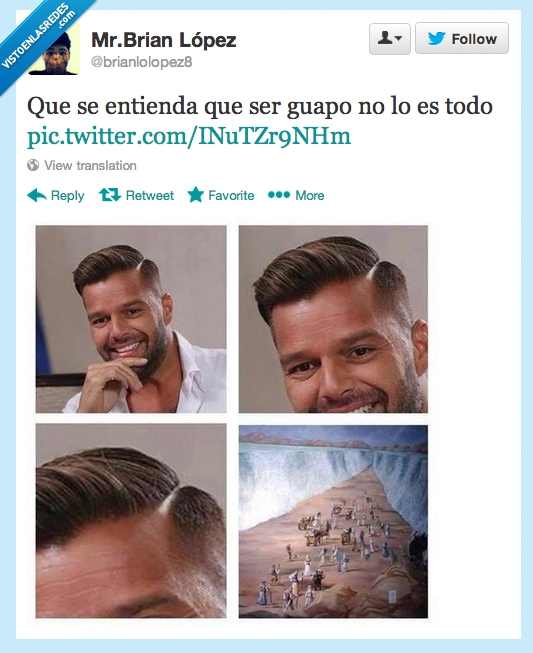Viewport: 533px width, 653px height.
Task: Click the Favorite star icon
Action: (195, 194)
